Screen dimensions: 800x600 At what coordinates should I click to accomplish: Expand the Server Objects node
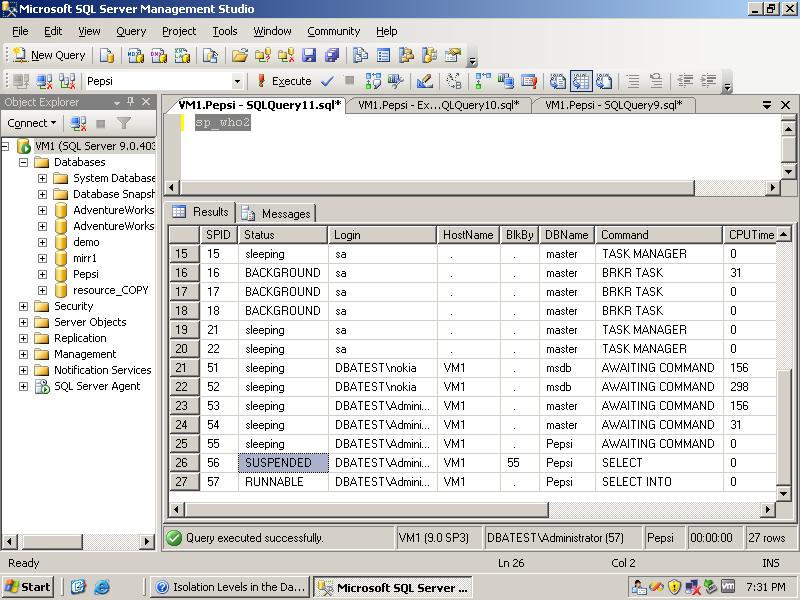point(22,321)
